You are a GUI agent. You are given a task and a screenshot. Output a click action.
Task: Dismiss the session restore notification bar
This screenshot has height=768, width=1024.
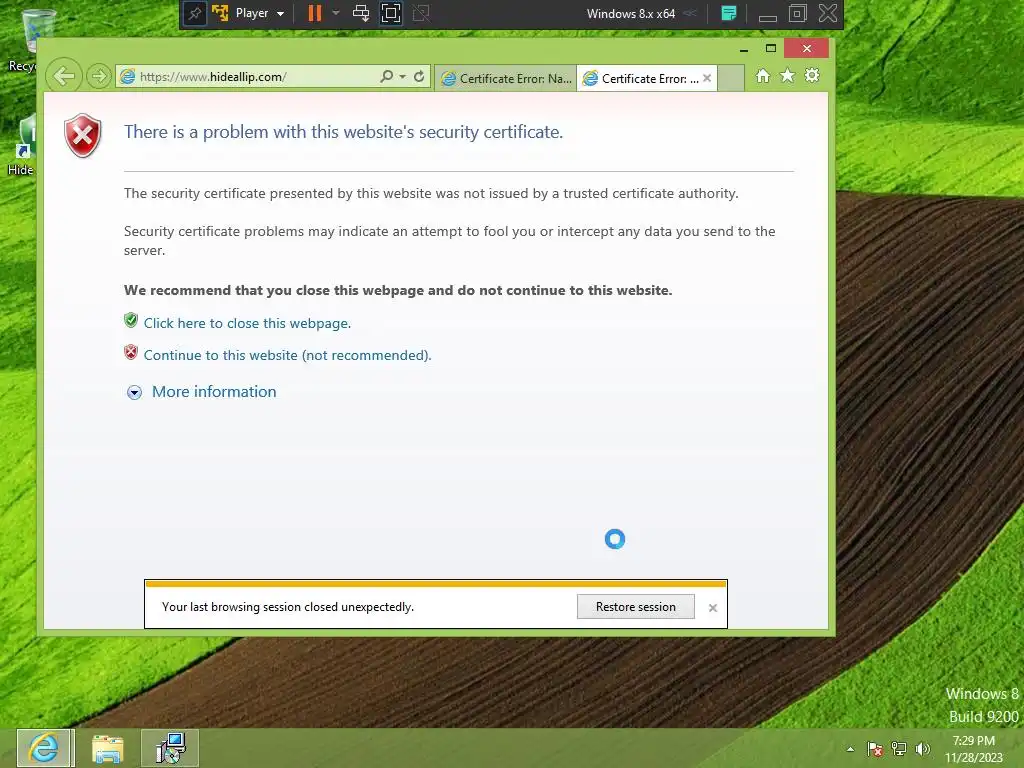712,607
